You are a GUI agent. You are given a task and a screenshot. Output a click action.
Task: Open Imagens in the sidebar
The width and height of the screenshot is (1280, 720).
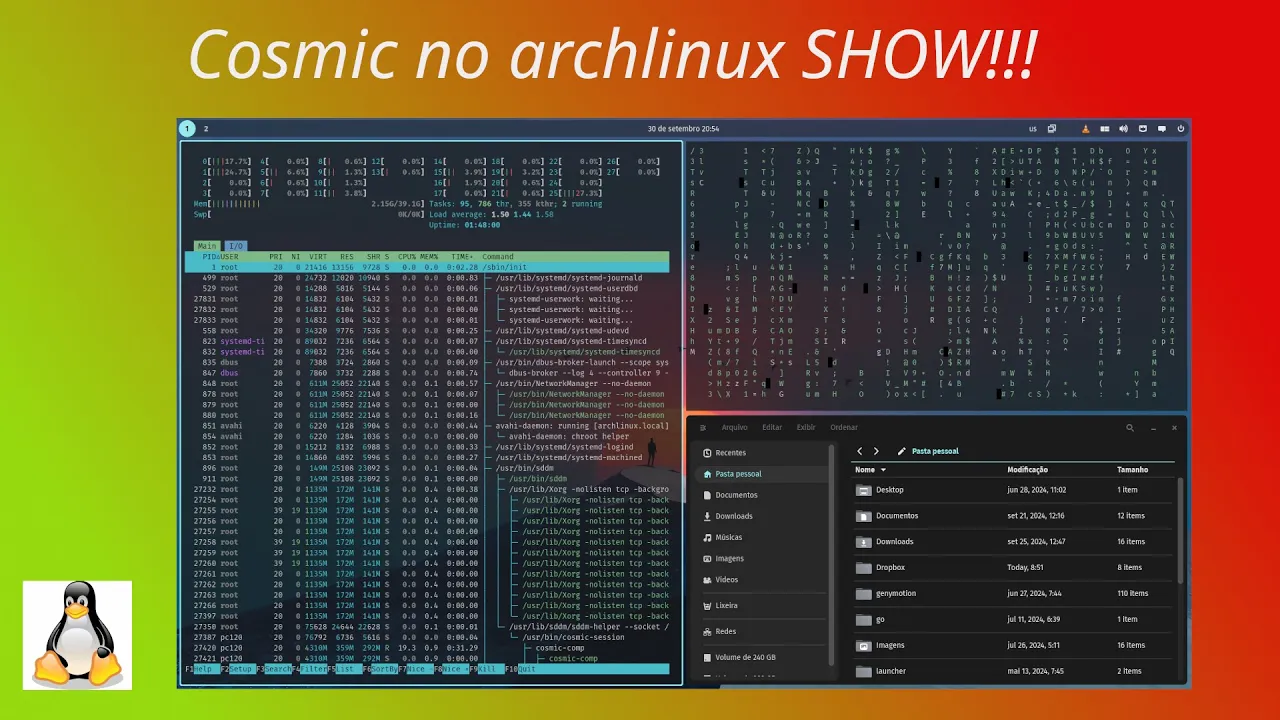tap(762, 558)
